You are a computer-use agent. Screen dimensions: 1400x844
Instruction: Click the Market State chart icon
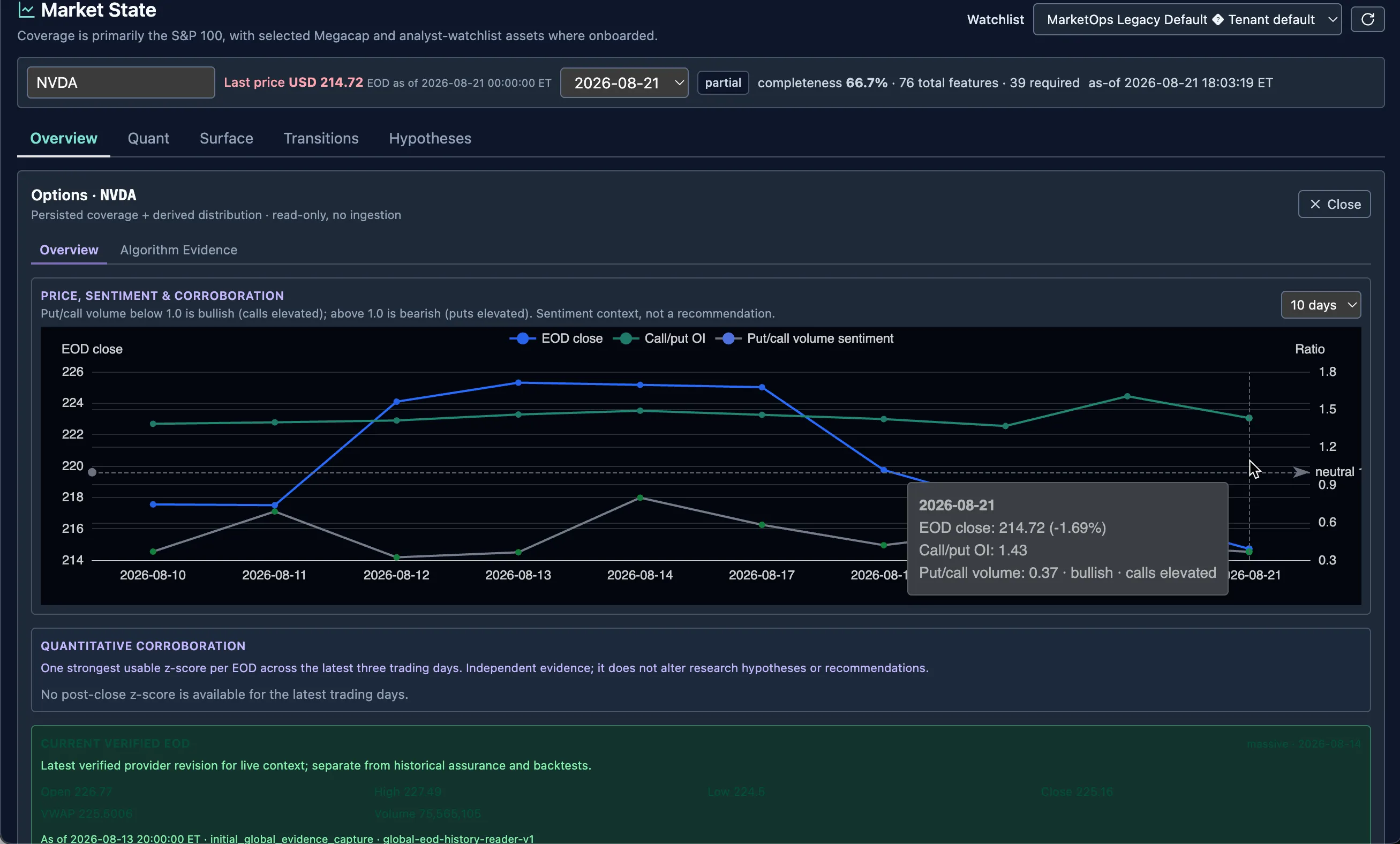click(x=26, y=10)
